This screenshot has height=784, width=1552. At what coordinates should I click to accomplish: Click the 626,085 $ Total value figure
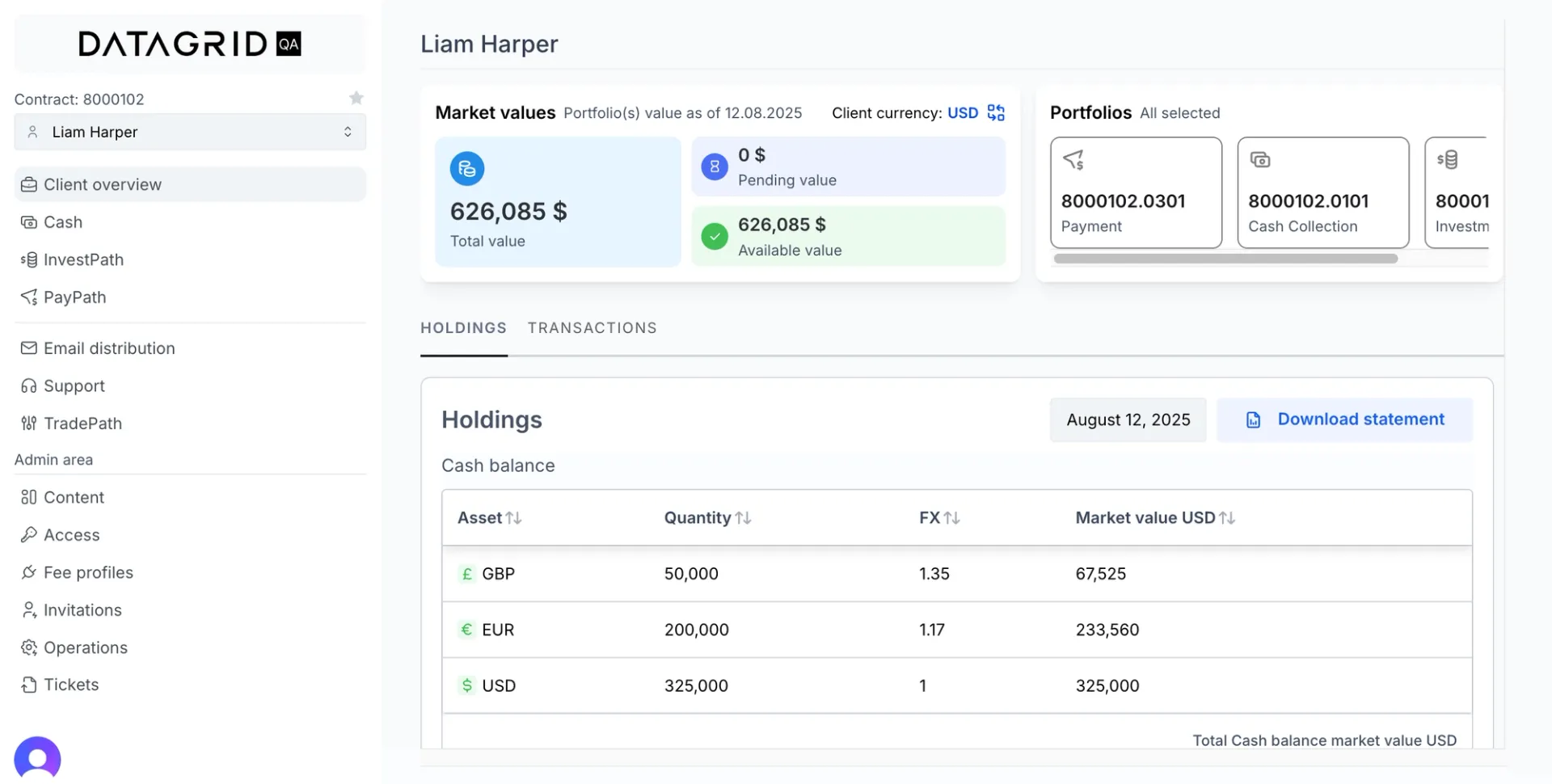508,212
